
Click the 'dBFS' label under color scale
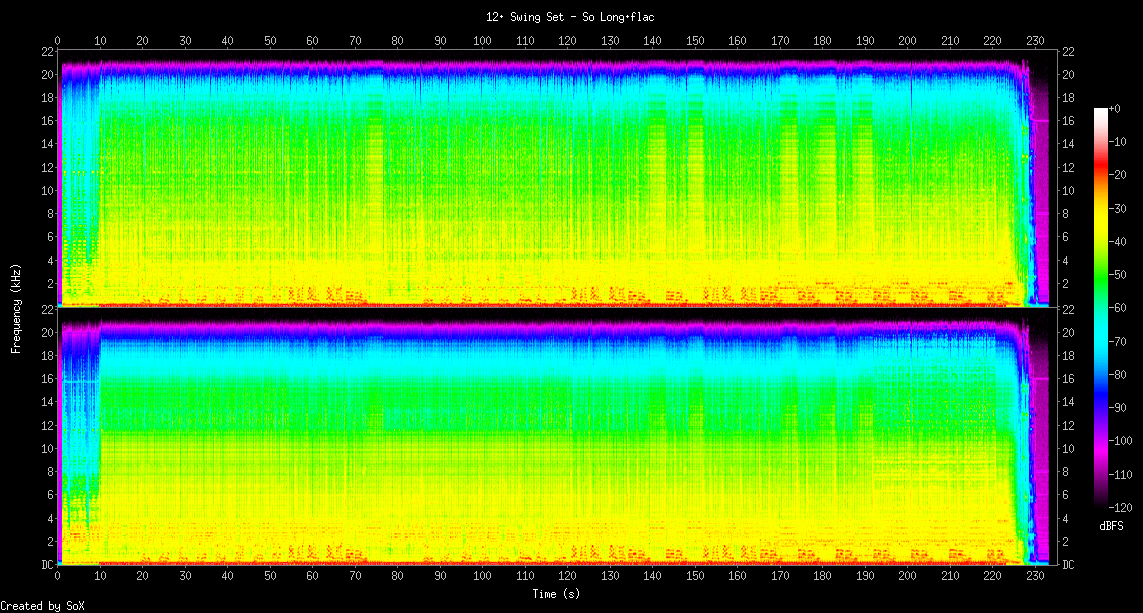(x=1111, y=526)
